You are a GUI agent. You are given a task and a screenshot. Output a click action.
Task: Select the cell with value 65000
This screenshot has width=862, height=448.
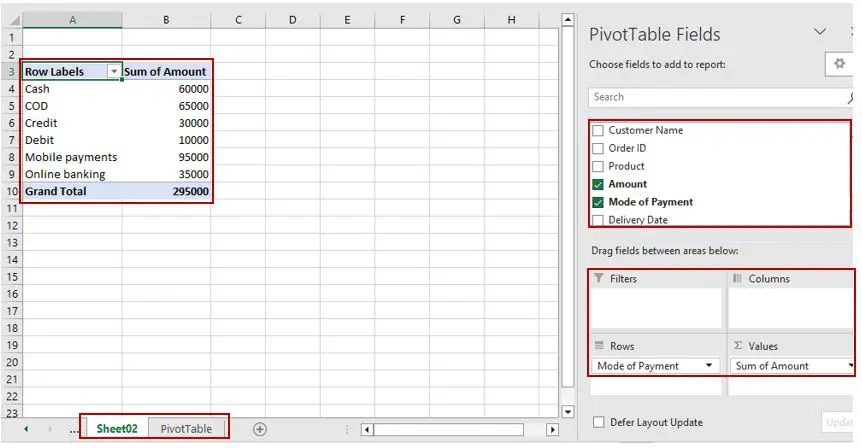pyautogui.click(x=166, y=106)
